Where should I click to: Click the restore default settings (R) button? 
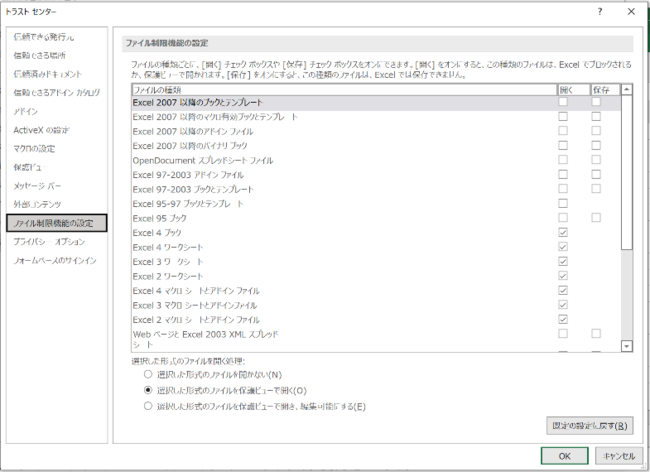coord(589,426)
